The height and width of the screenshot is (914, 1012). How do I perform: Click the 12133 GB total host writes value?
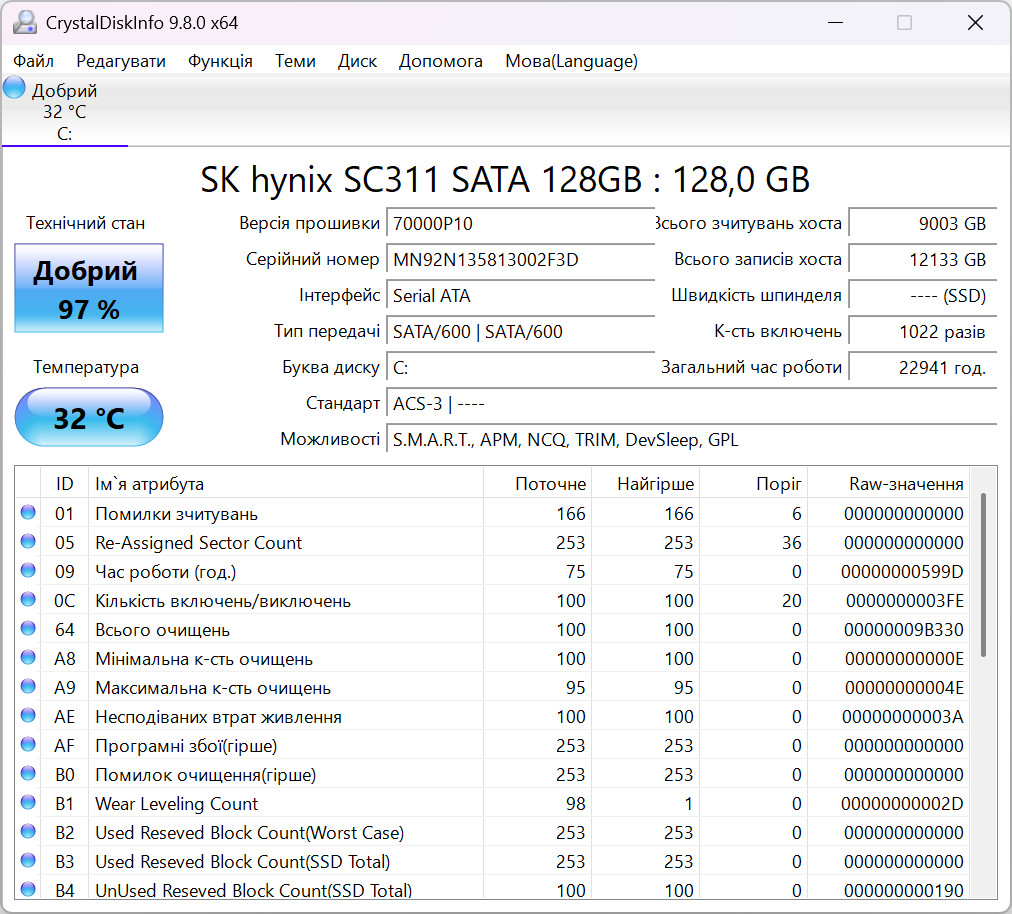(x=923, y=259)
